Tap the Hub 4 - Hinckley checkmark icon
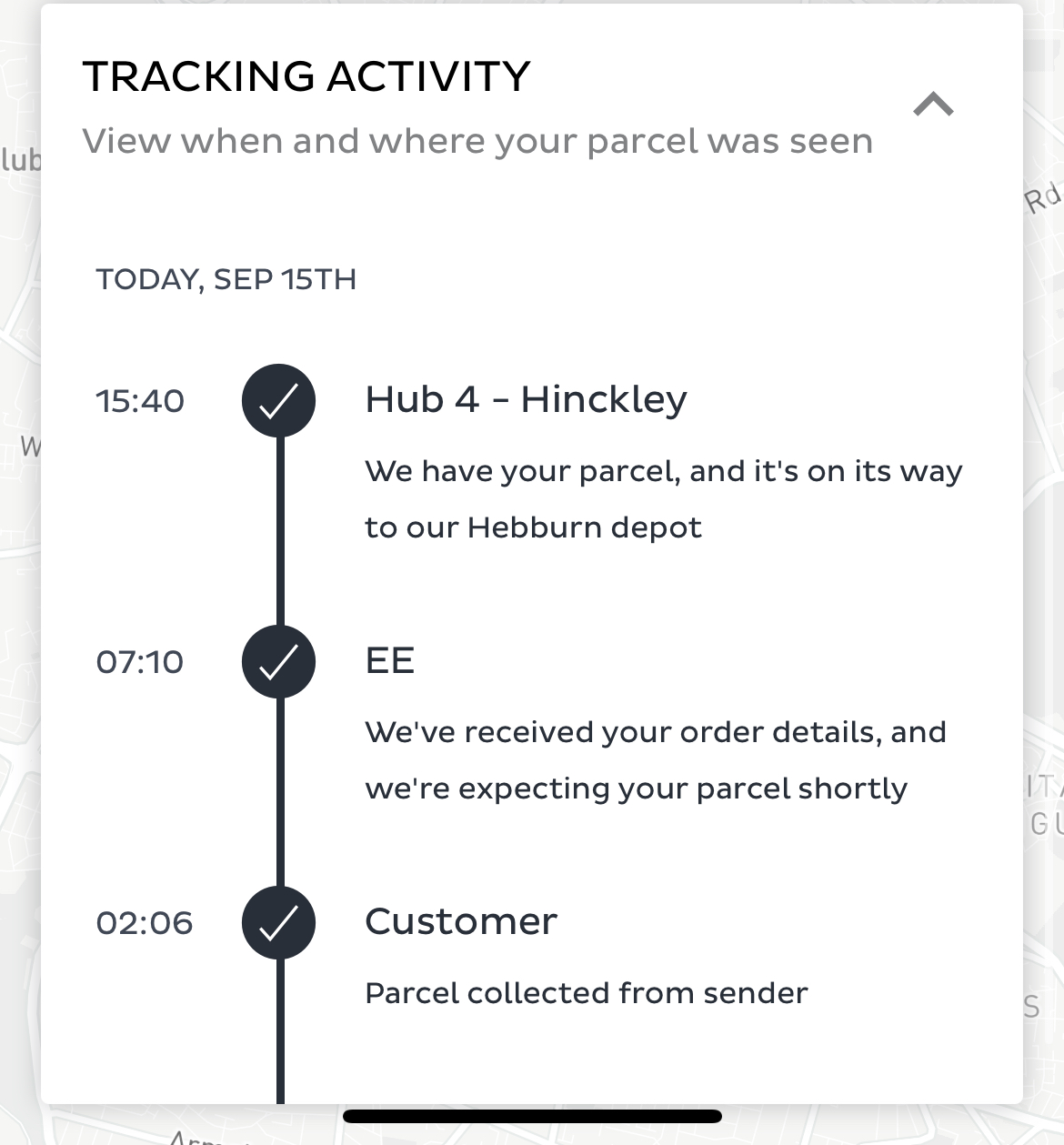The width and height of the screenshot is (1064, 1145). [x=278, y=401]
